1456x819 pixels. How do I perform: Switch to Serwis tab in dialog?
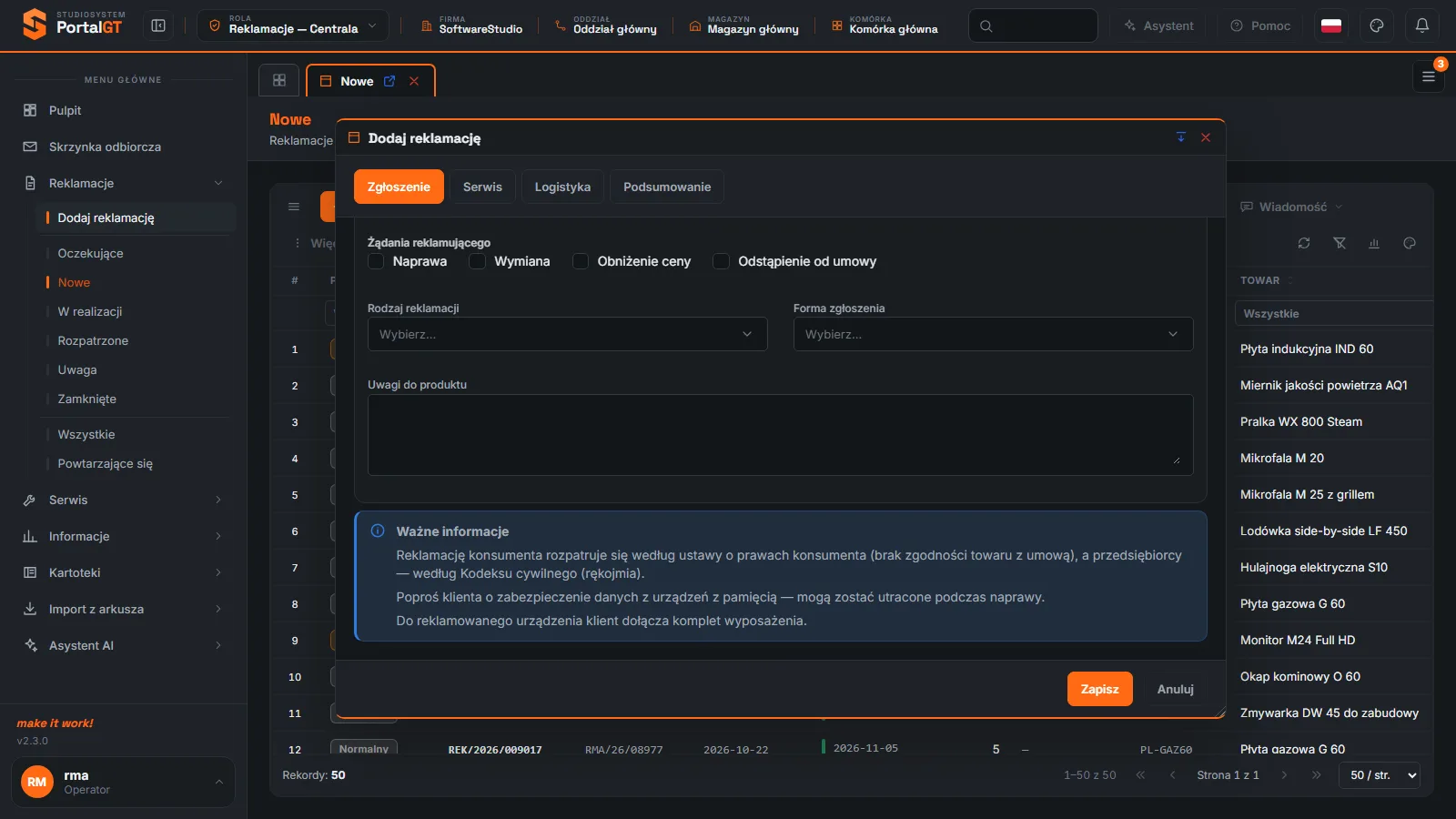coord(482,187)
